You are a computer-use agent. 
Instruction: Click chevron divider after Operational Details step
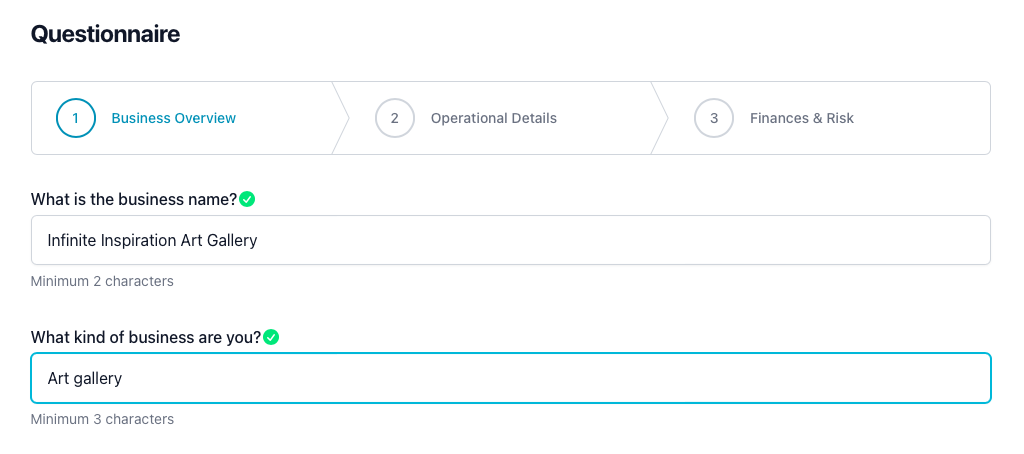tap(660, 118)
